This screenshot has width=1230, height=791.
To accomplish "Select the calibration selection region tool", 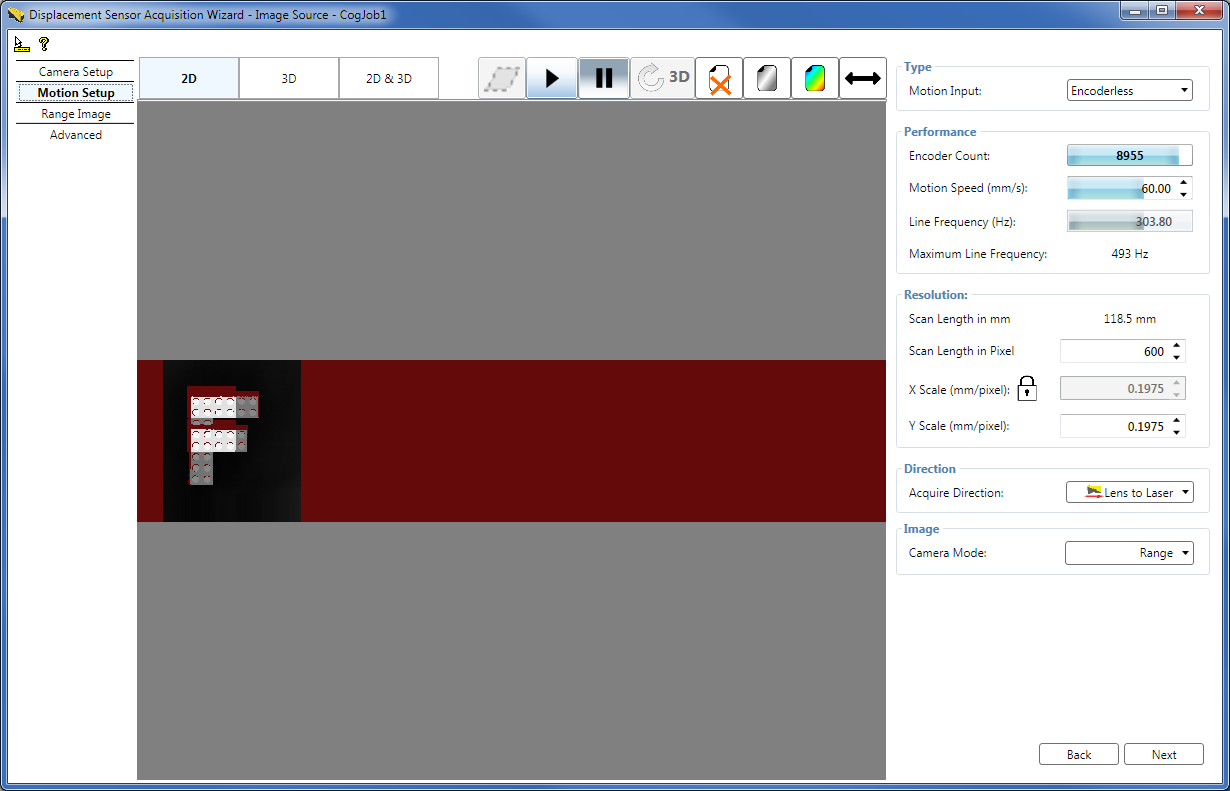I will pos(501,77).
